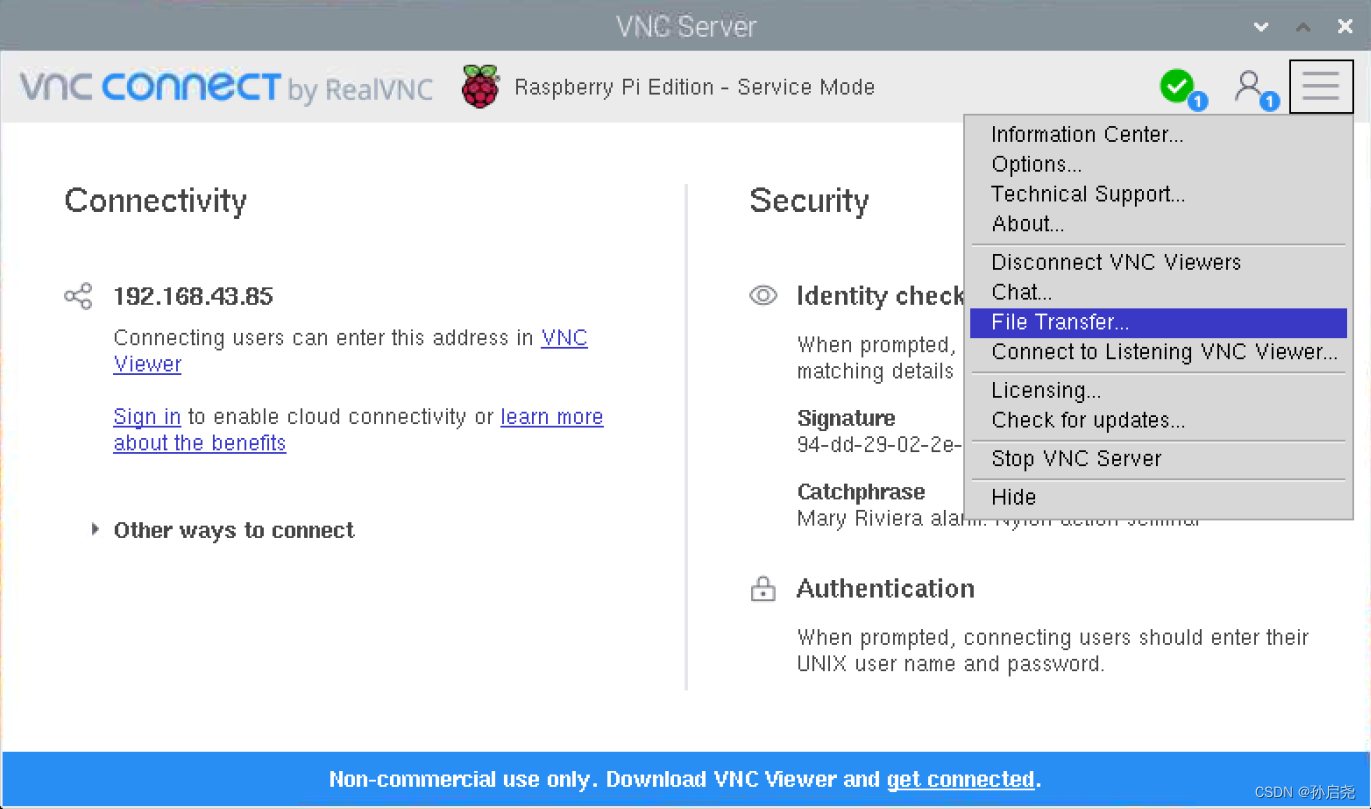Click the green connection status checkmark icon
The width and height of the screenshot is (1371, 809).
(x=1178, y=86)
